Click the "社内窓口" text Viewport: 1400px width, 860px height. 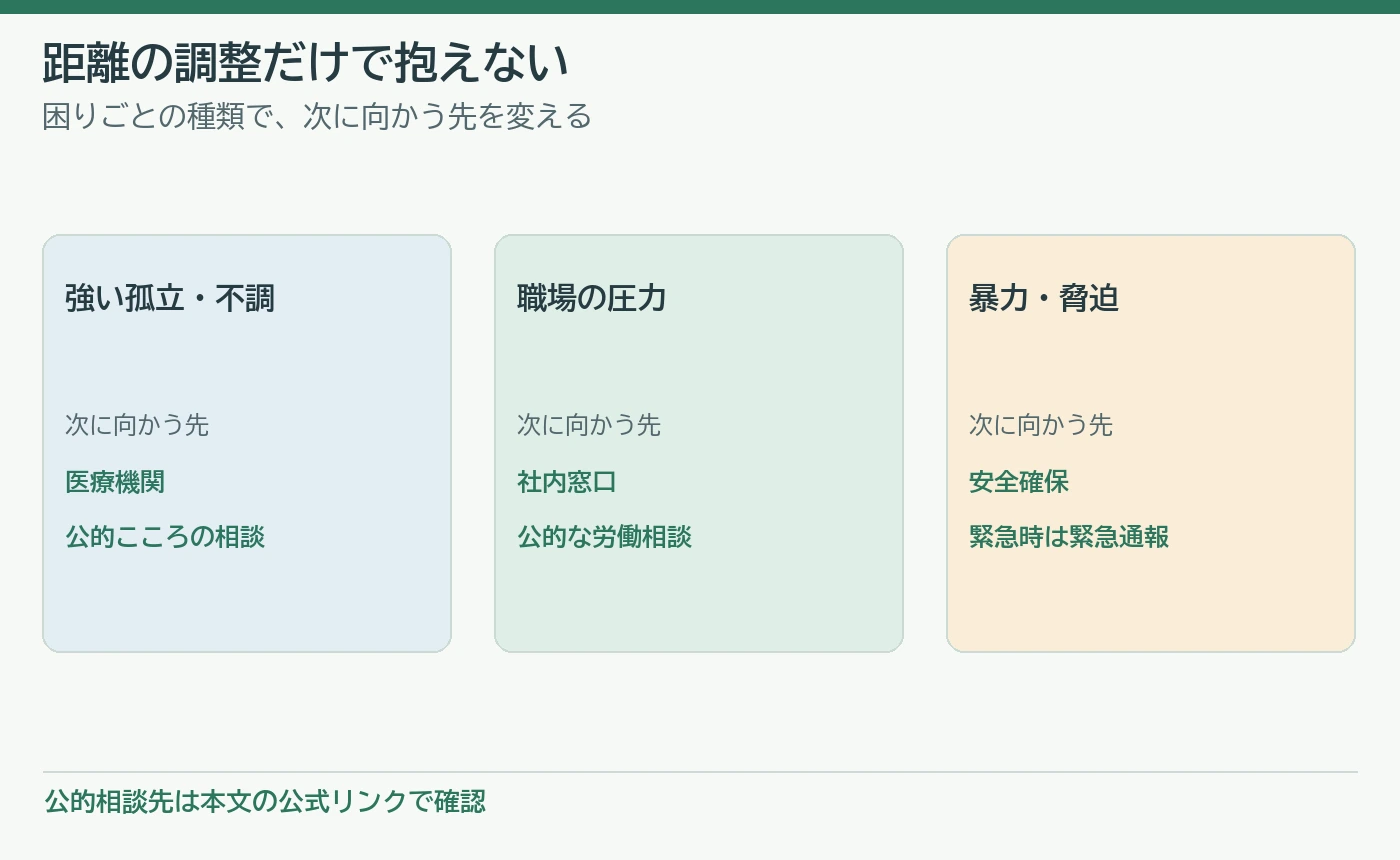(567, 482)
